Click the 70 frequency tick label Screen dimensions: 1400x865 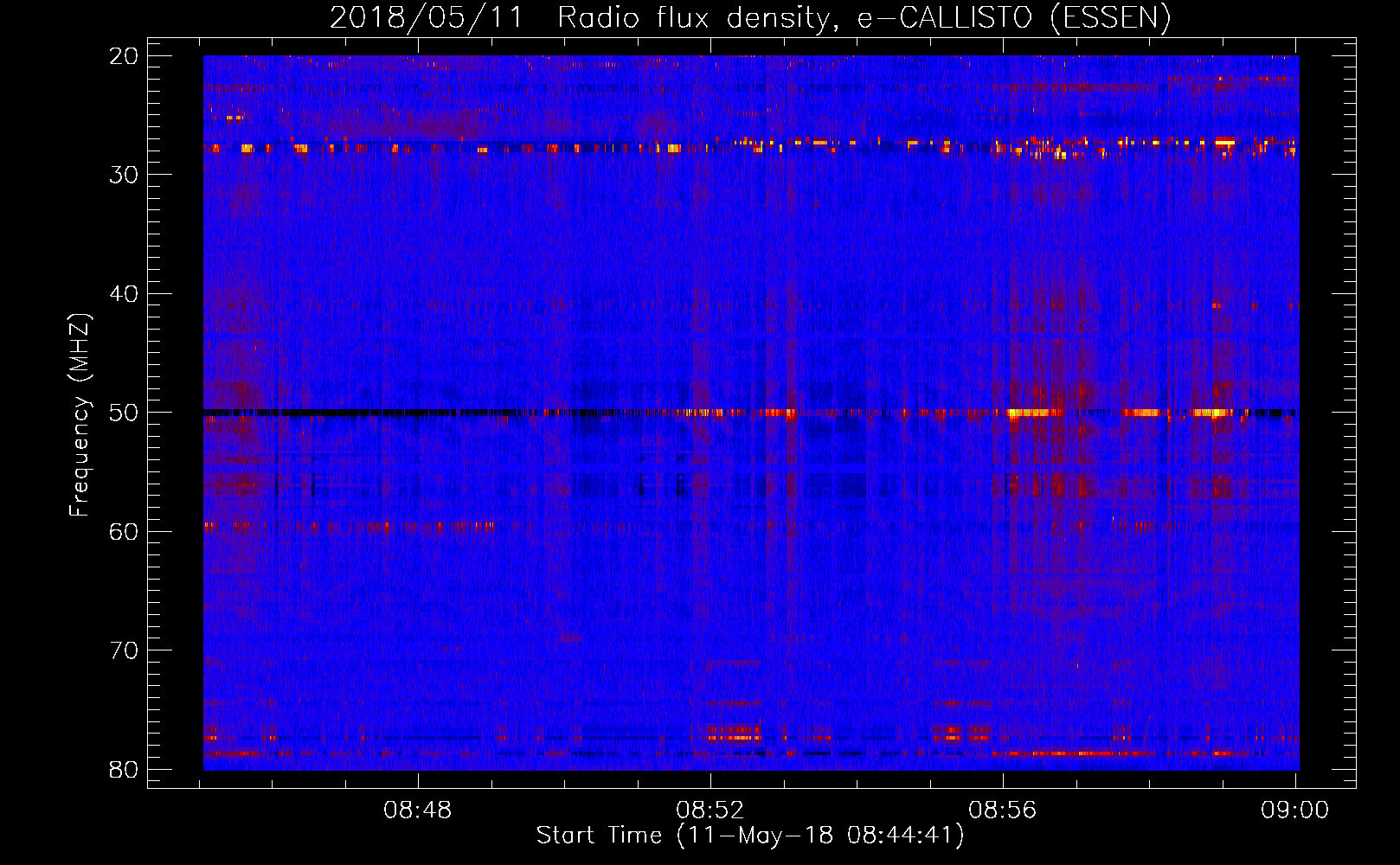[x=125, y=650]
